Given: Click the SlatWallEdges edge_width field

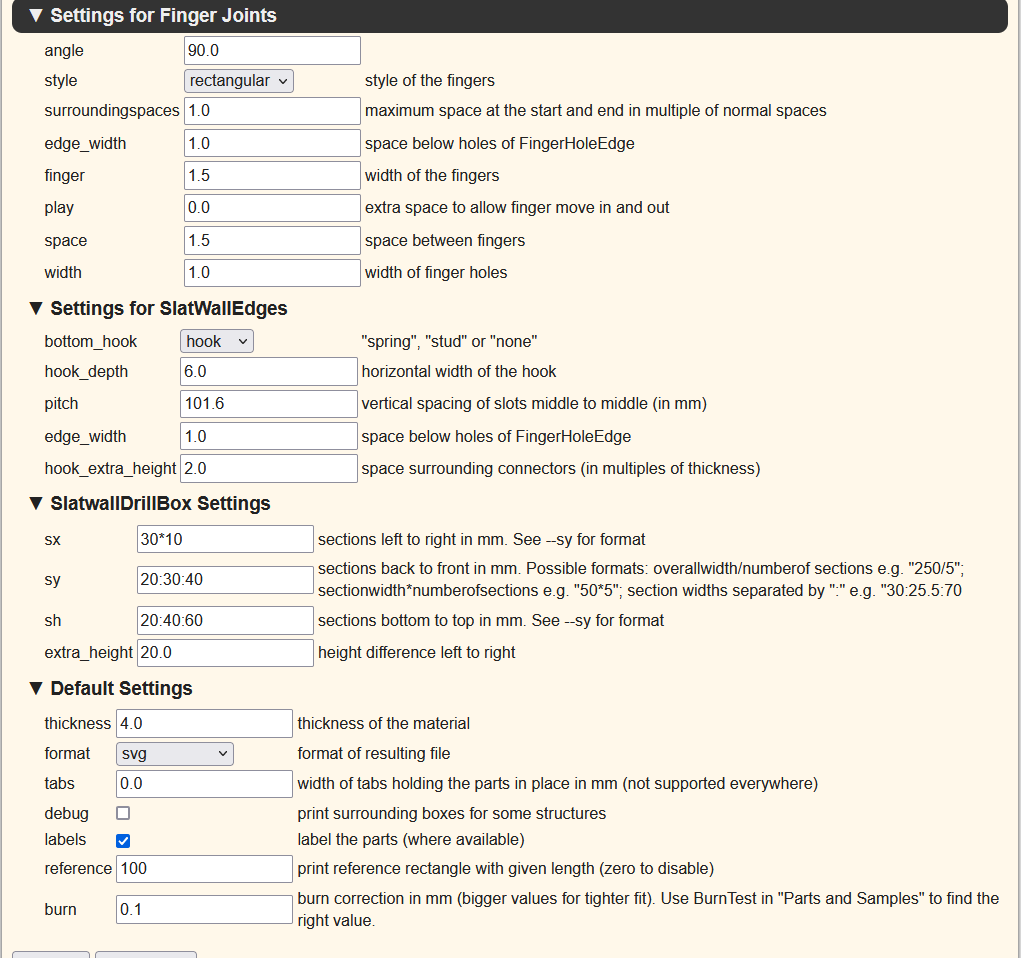Looking at the screenshot, I should 269,436.
